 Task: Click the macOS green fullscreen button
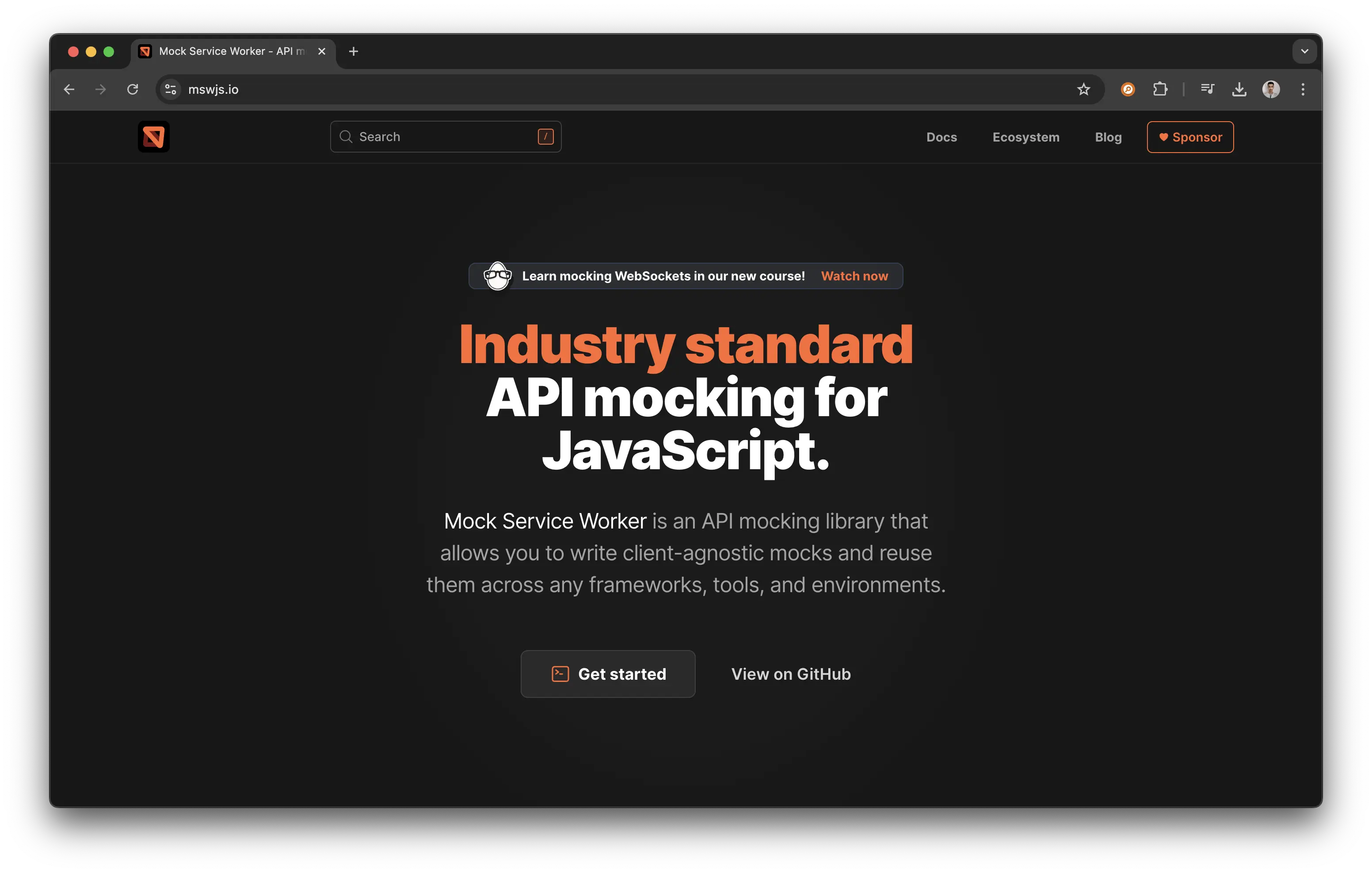[x=109, y=52]
